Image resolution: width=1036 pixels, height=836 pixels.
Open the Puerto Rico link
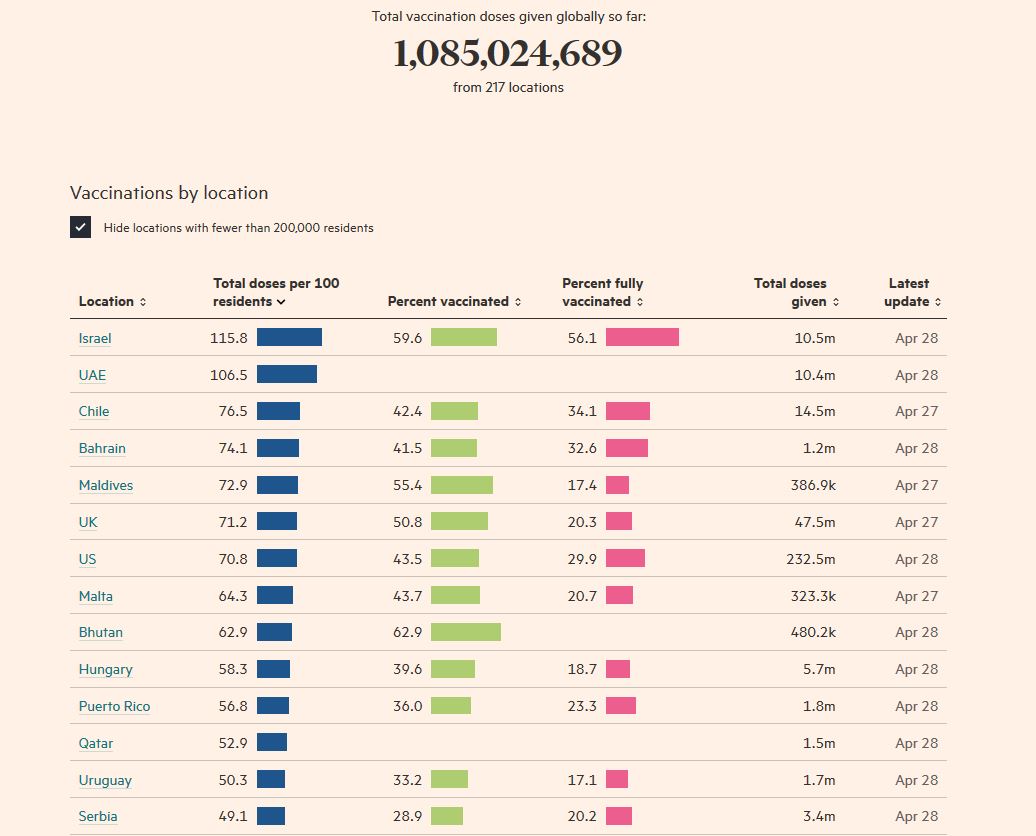click(x=114, y=706)
